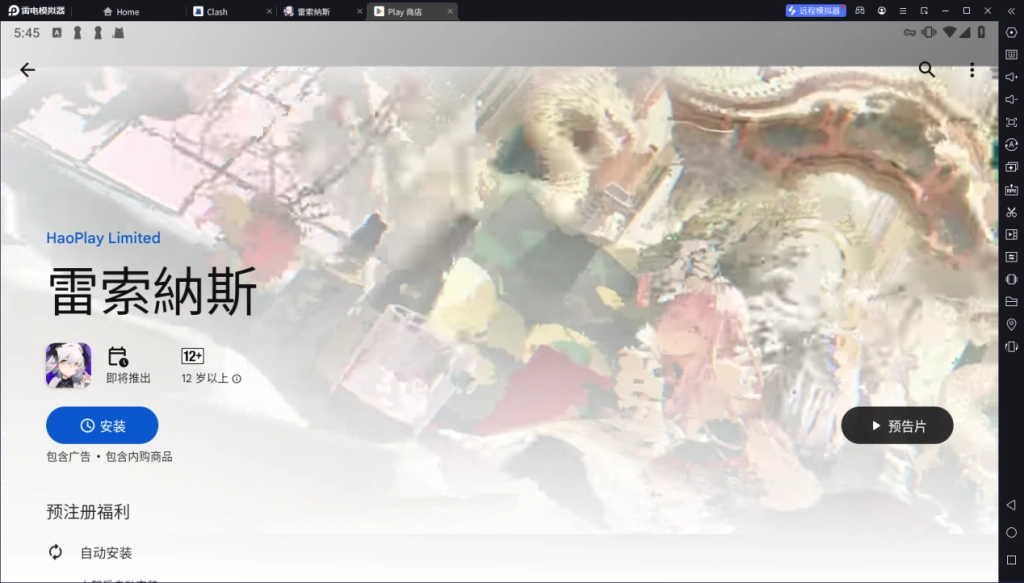Open the multi-instance manager icon

(1012, 167)
